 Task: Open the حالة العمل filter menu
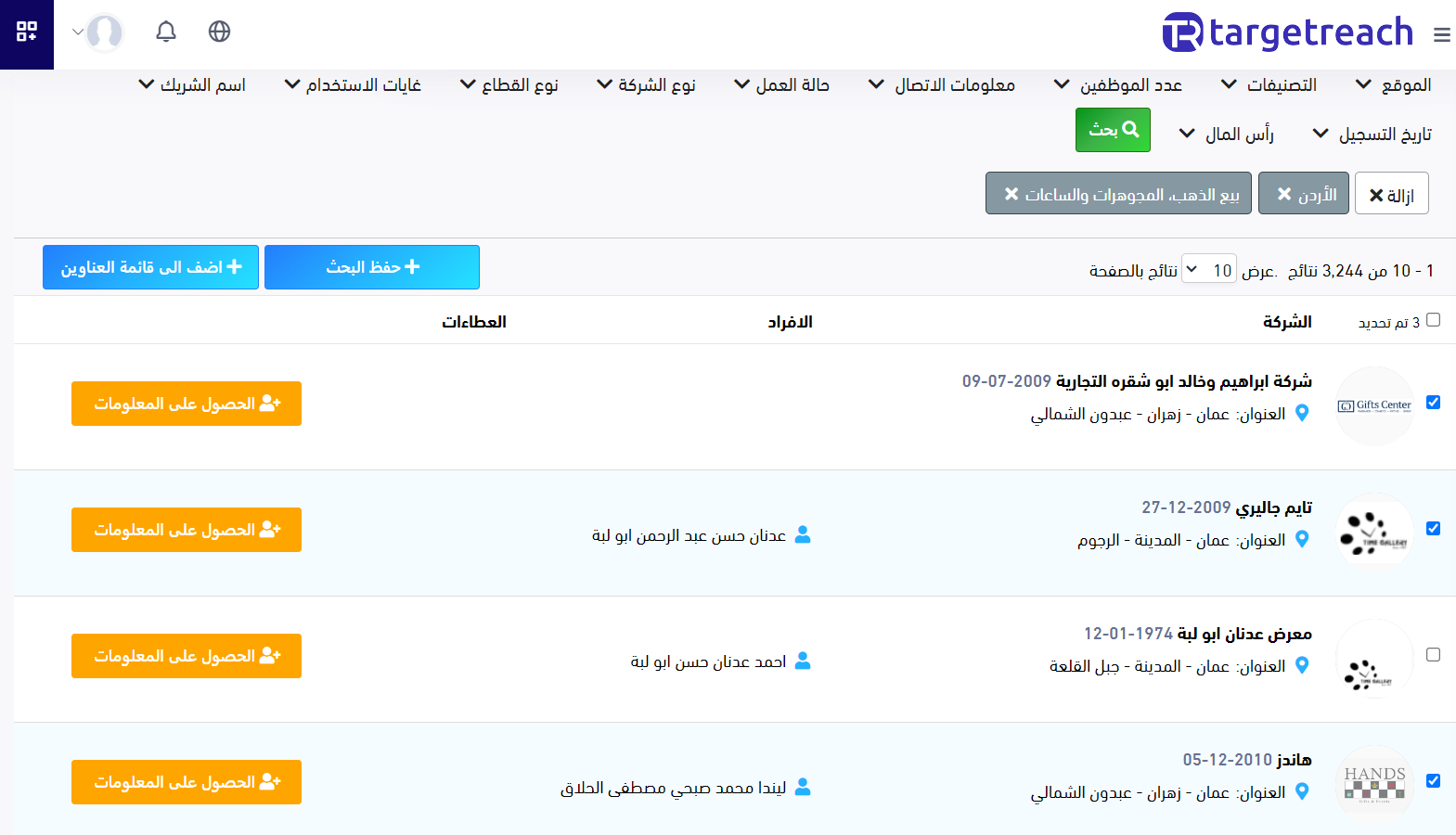tap(781, 85)
